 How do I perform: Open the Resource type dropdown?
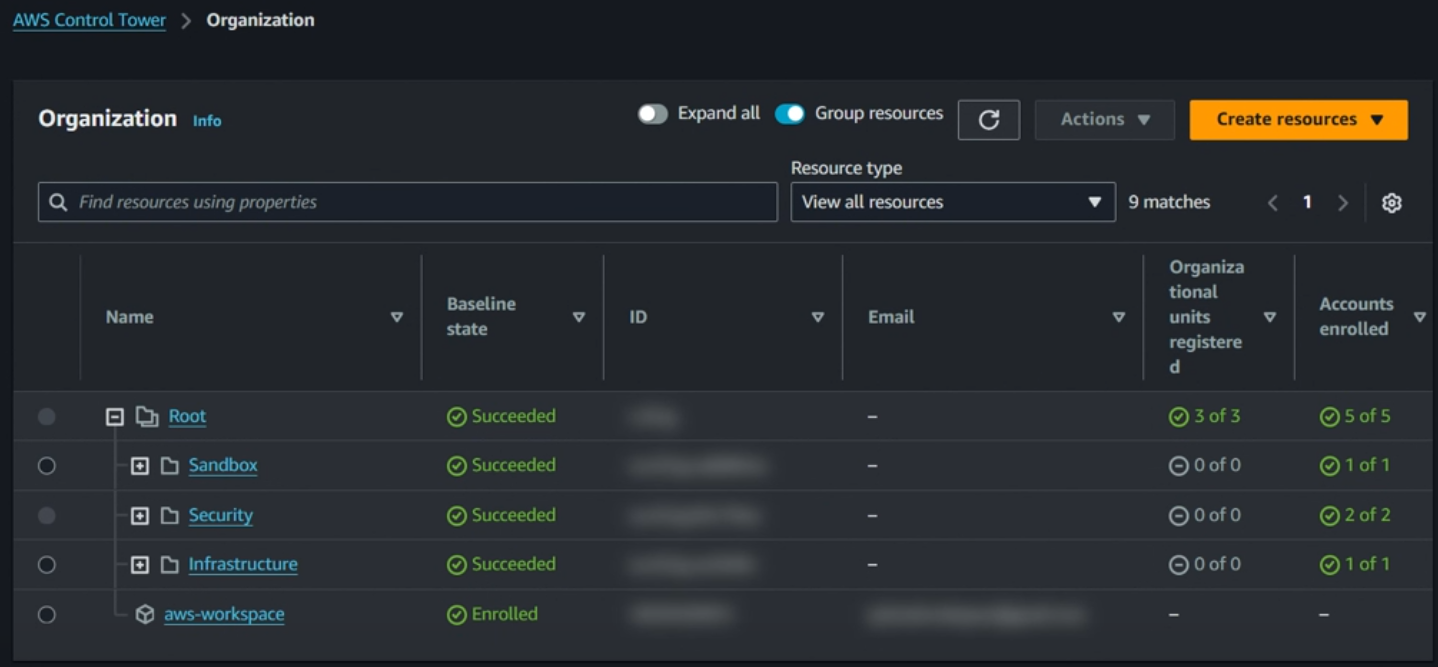pos(953,202)
